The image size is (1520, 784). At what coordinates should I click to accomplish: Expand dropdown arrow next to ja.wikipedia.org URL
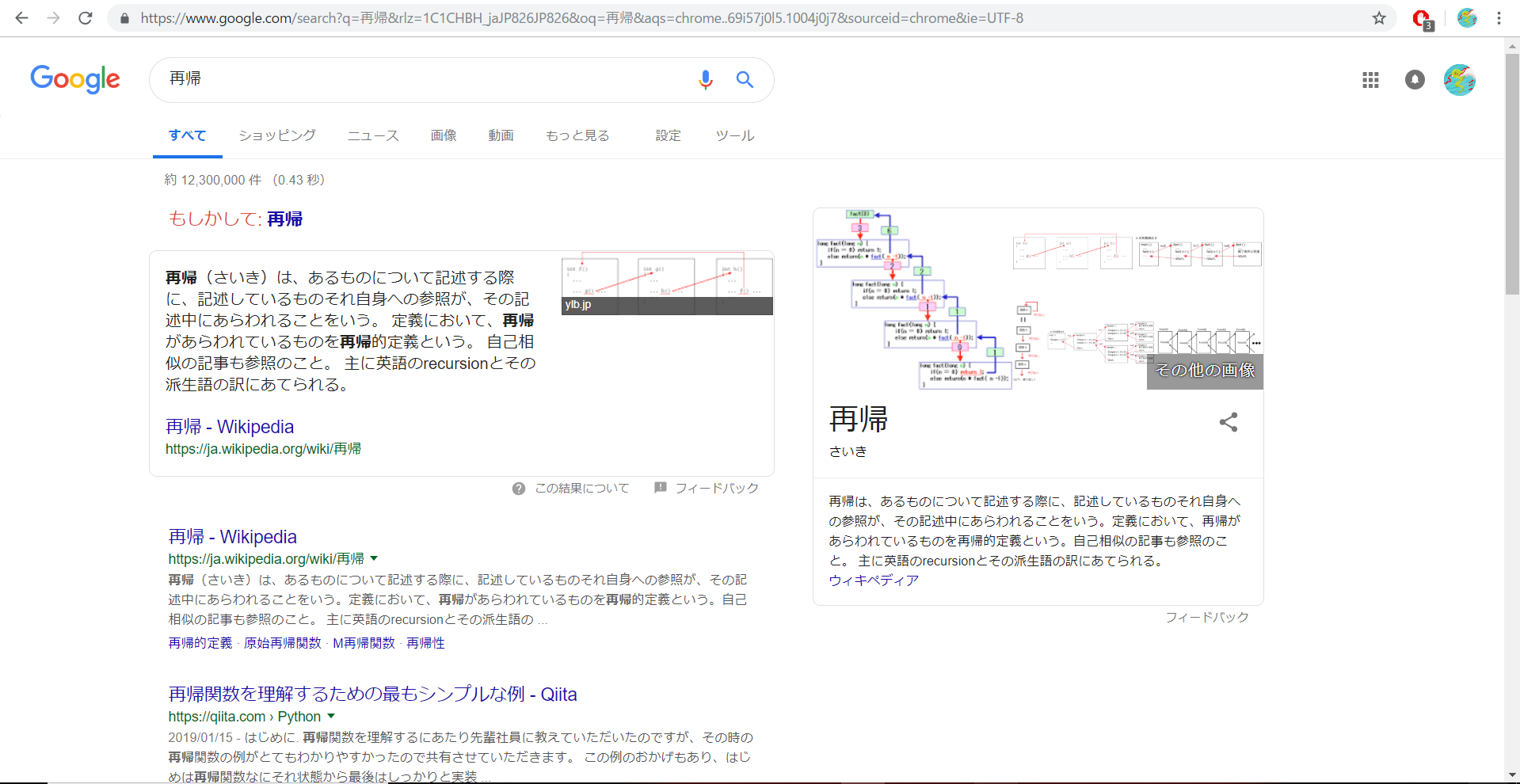tap(374, 558)
